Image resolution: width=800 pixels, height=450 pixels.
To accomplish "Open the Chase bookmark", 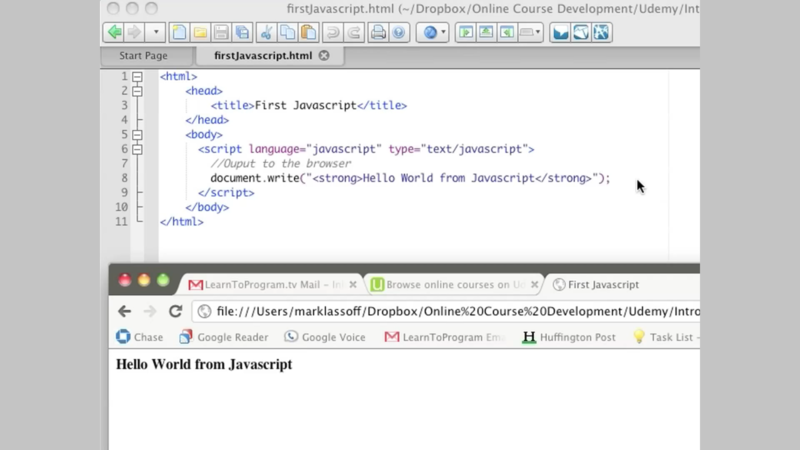I will coord(140,337).
